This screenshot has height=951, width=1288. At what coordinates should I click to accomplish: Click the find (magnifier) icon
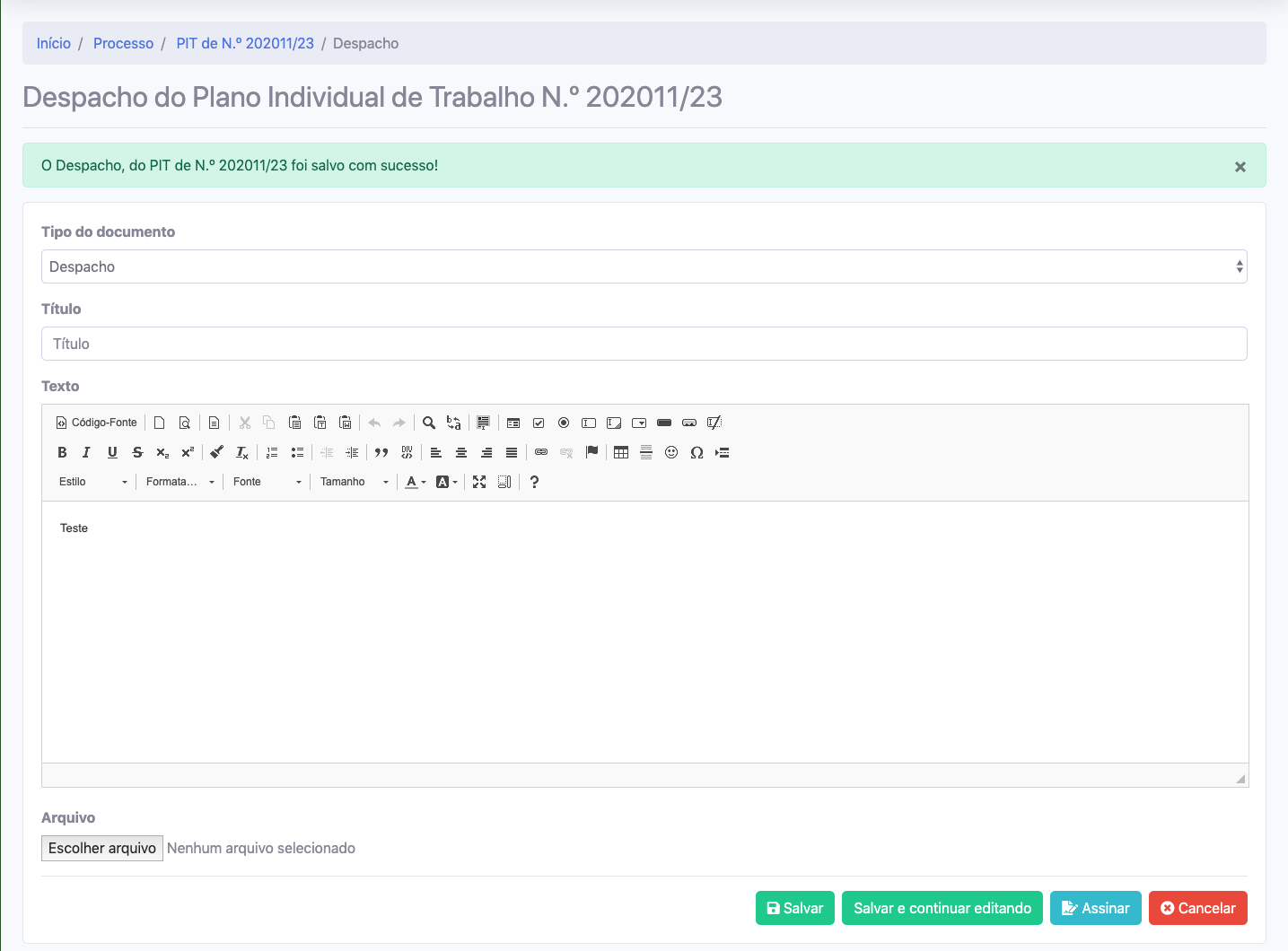coord(429,423)
